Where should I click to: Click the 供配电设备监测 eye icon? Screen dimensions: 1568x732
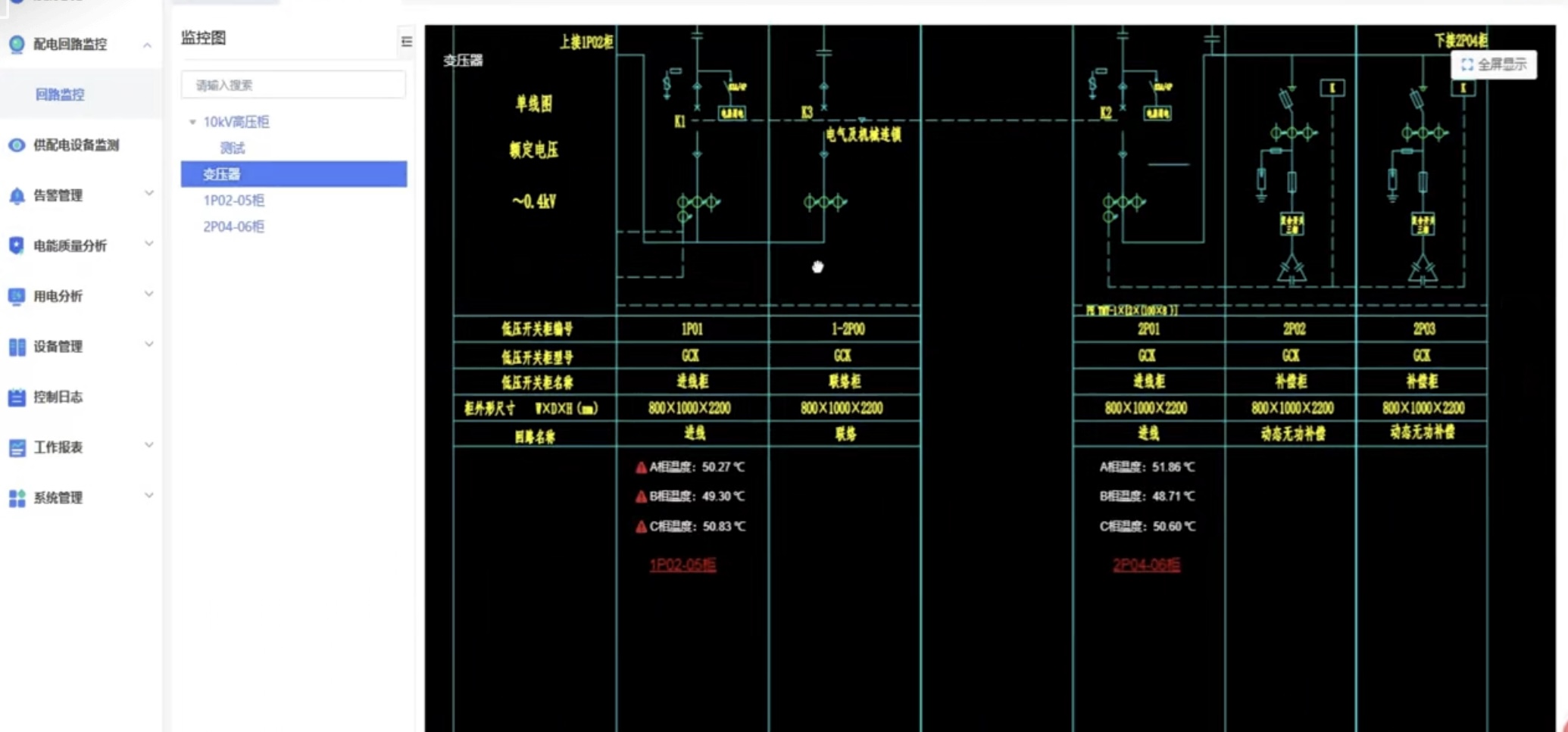click(x=17, y=145)
